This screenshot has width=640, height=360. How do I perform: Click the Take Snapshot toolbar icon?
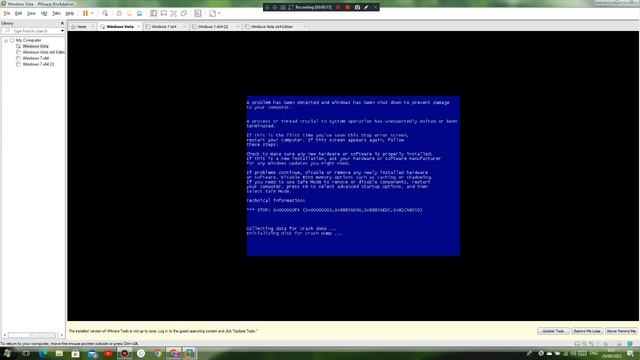[x=119, y=13]
